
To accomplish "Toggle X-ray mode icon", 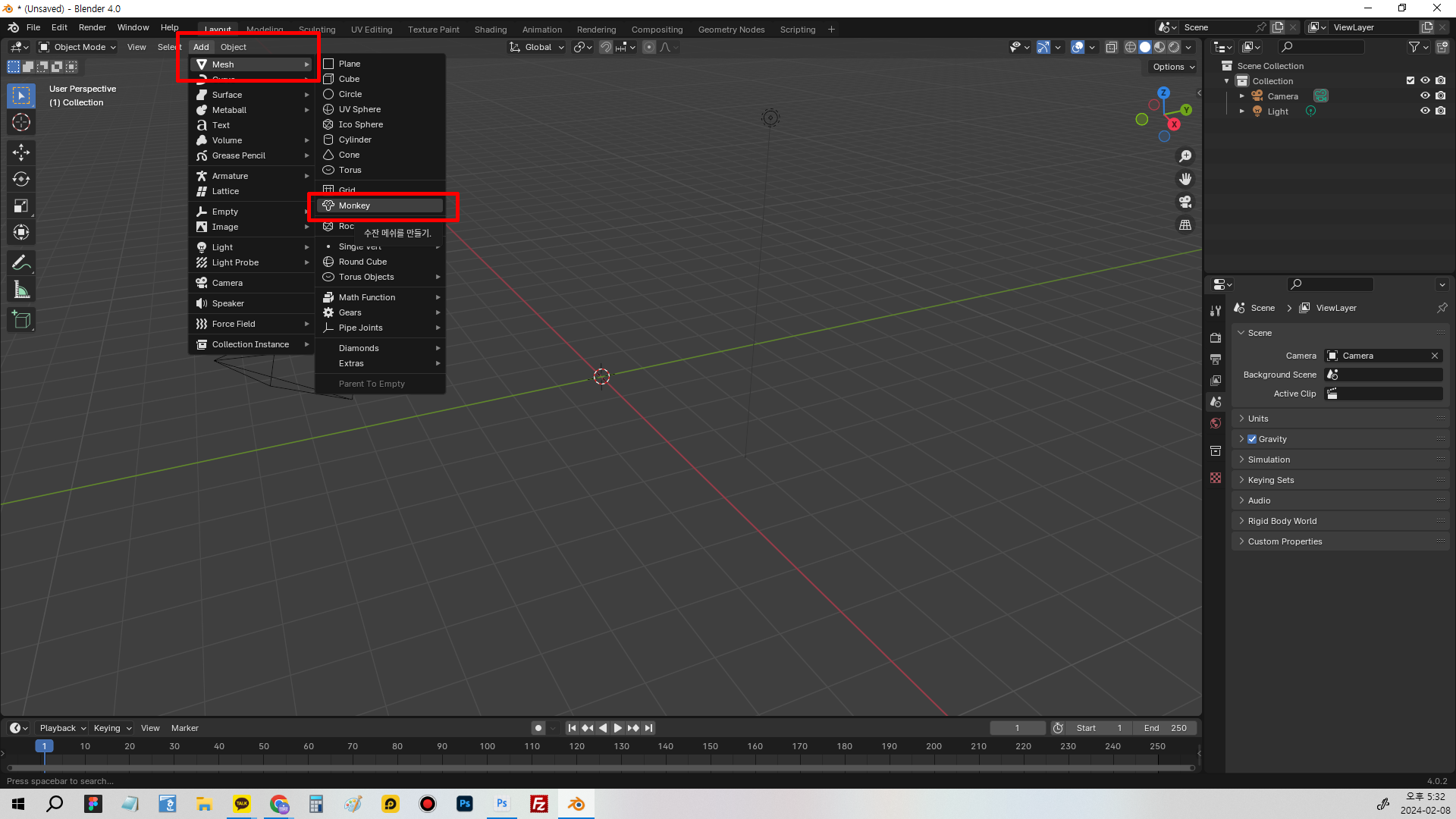I will pyautogui.click(x=1111, y=47).
